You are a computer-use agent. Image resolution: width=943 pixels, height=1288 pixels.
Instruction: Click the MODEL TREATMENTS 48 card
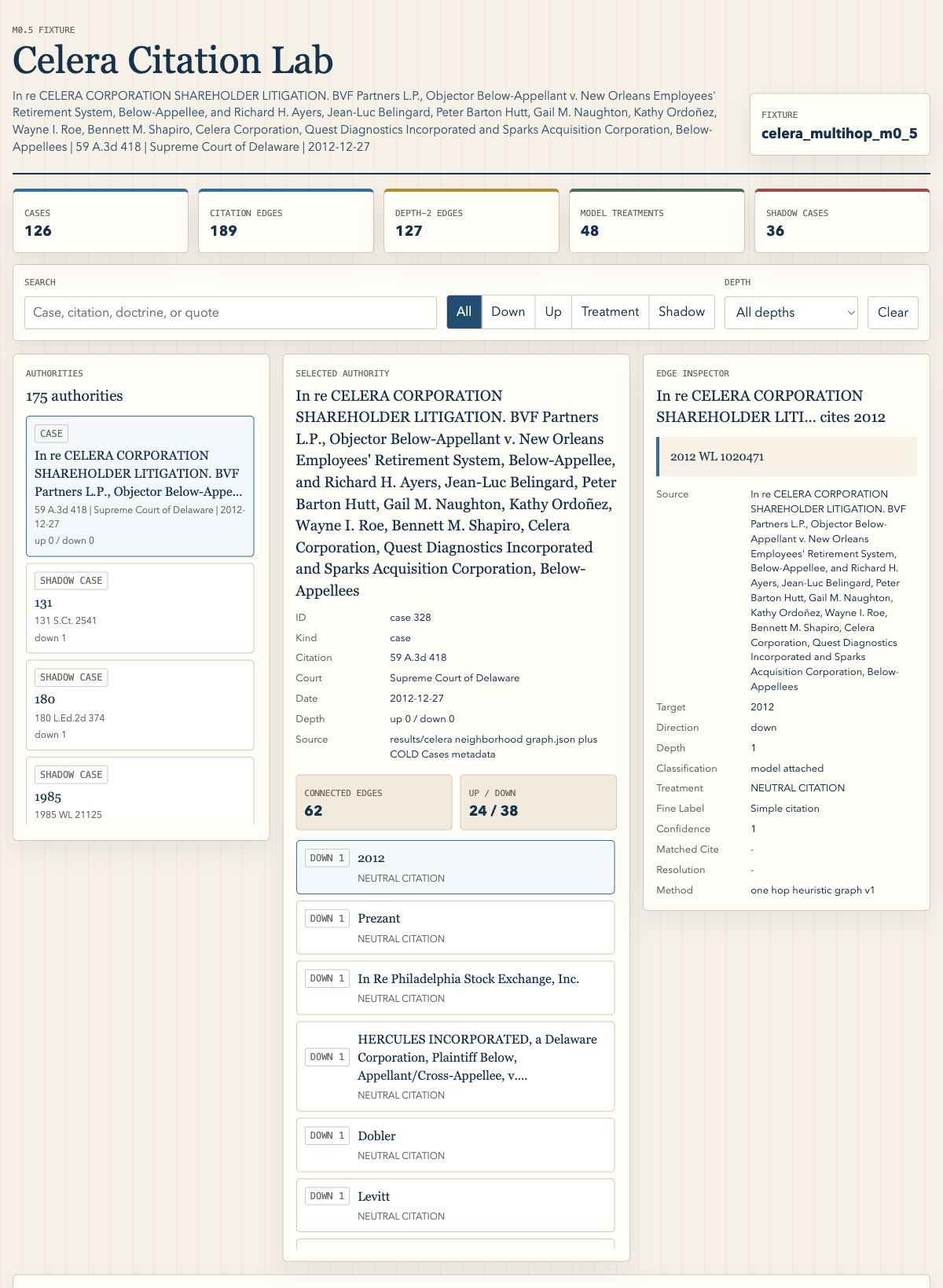(x=657, y=221)
